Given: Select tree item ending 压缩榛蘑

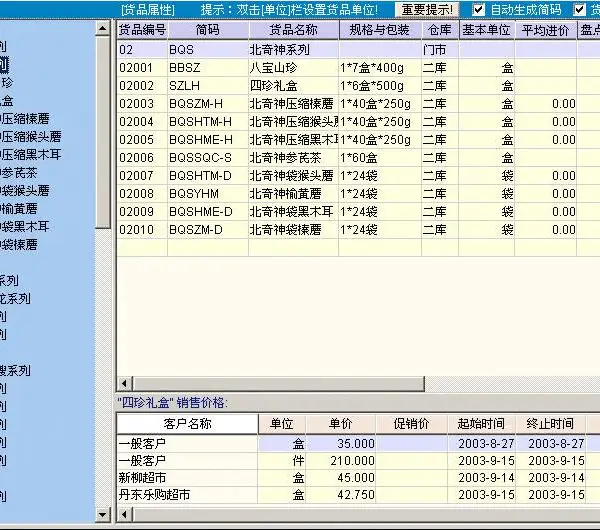Looking at the screenshot, I should (x=25, y=119).
